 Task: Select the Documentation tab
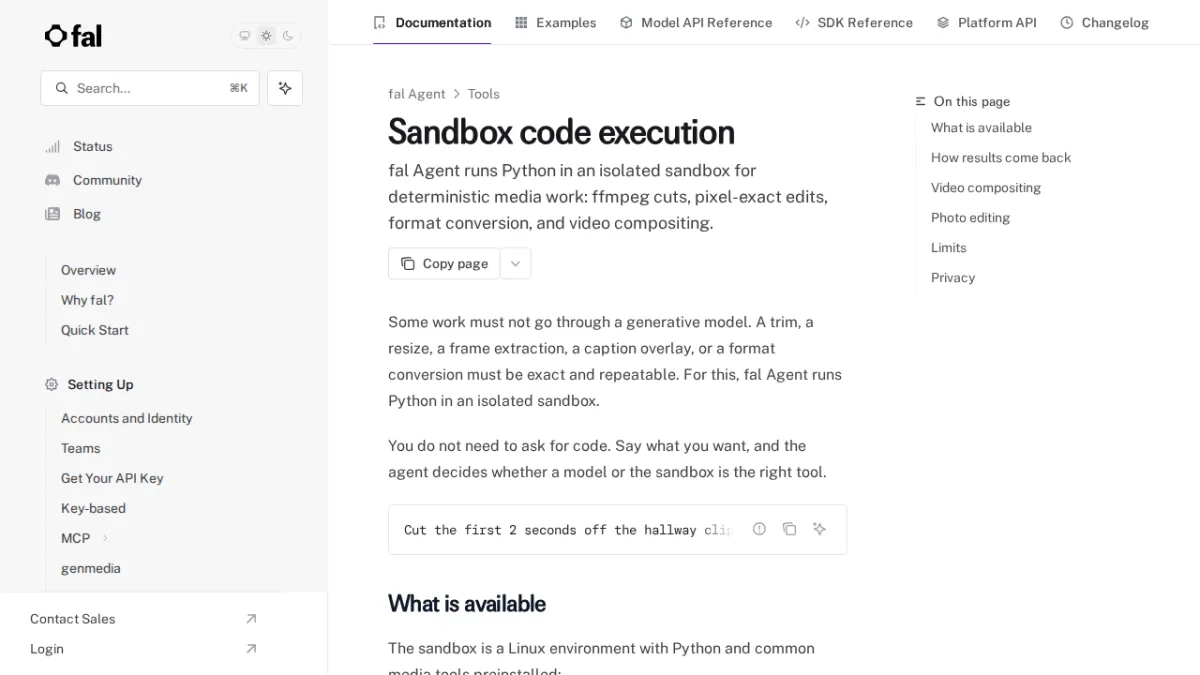[x=432, y=22]
